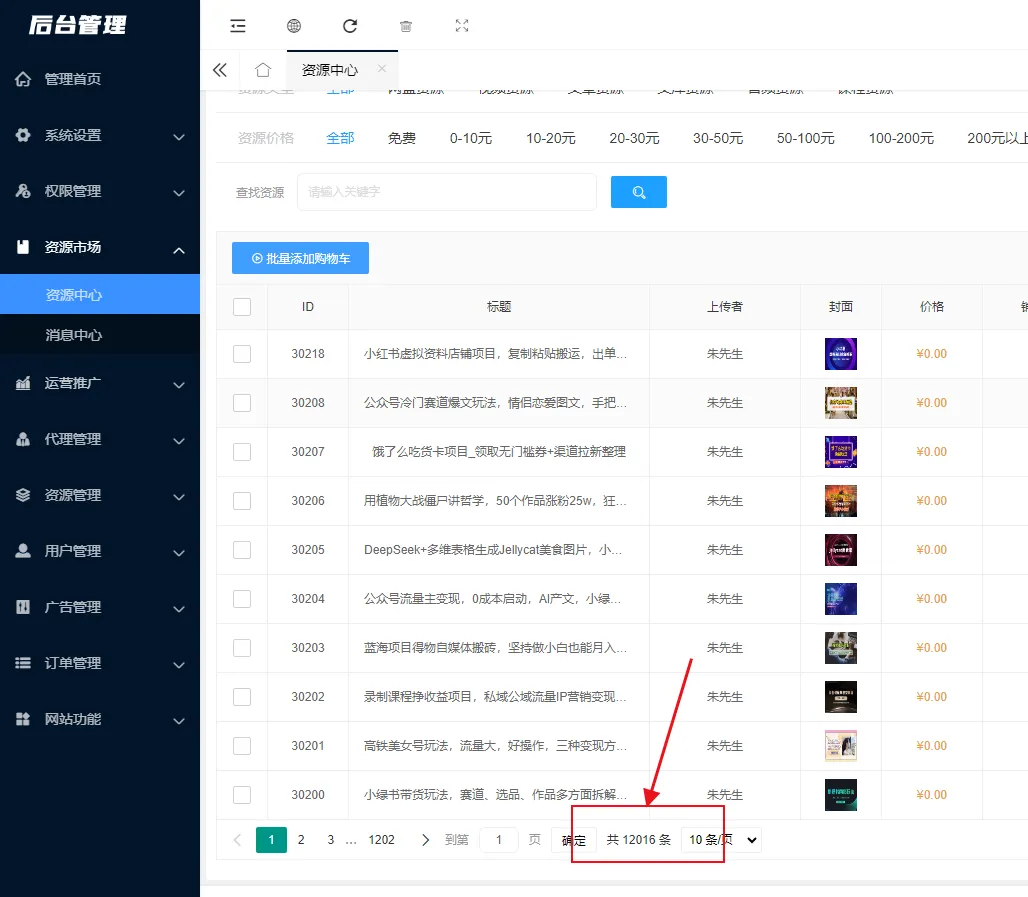The width and height of the screenshot is (1028, 897).
Task: Check the row 30203 checkbox
Action: [x=242, y=648]
